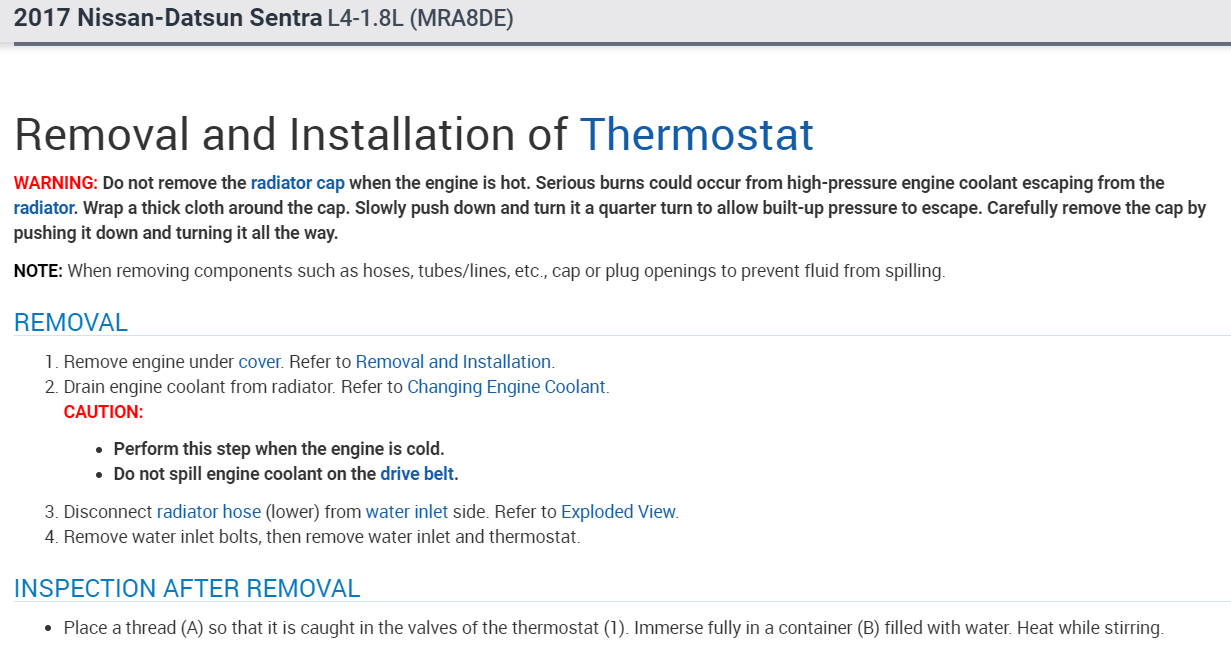The height and width of the screenshot is (647, 1231).
Task: Click the 2017 Nissan-Datsun Sentra vehicle header
Action: point(168,18)
